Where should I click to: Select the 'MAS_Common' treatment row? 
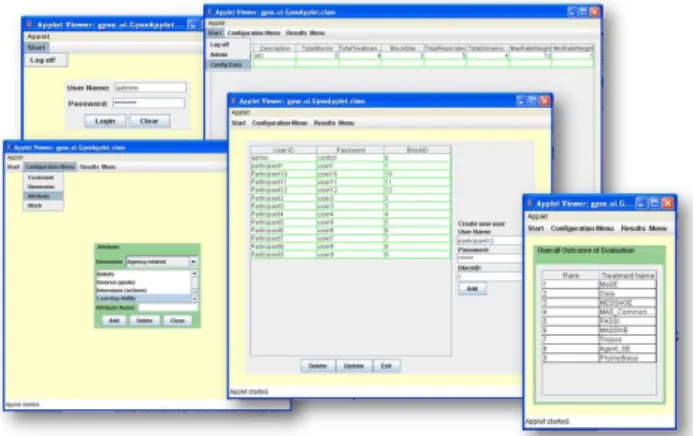[x=599, y=312]
